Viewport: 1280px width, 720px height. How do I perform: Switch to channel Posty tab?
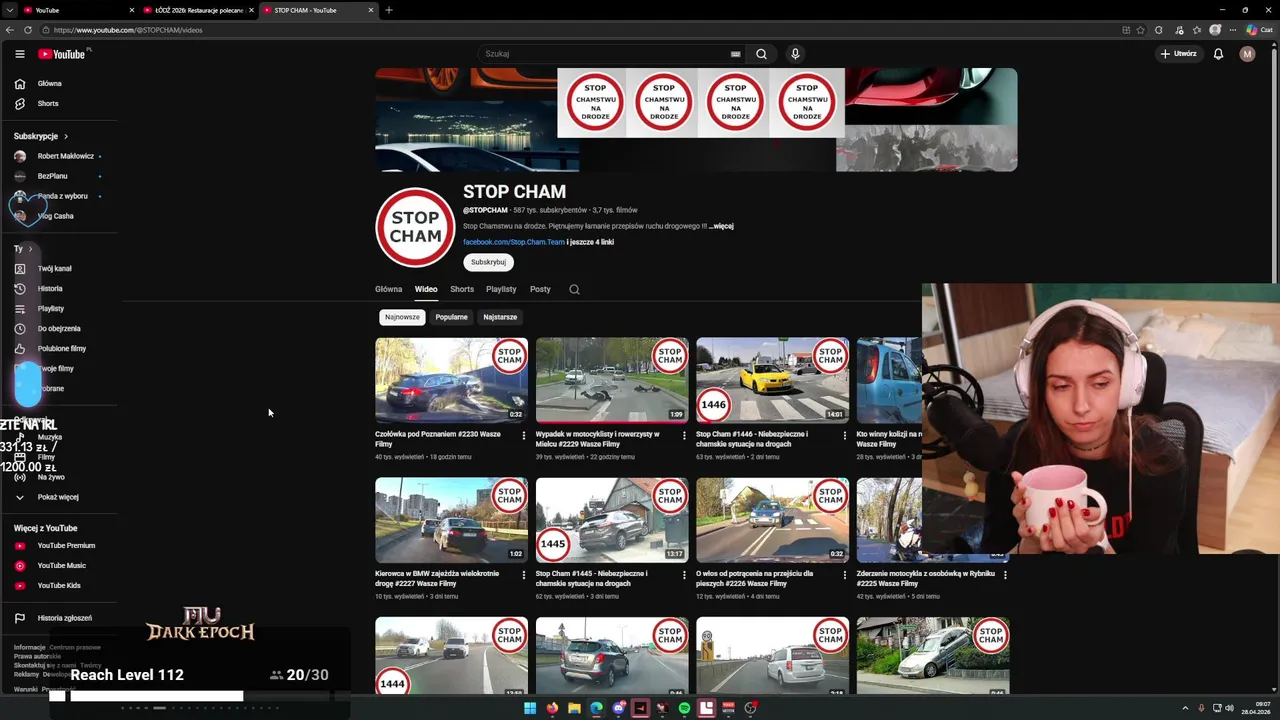click(x=540, y=289)
